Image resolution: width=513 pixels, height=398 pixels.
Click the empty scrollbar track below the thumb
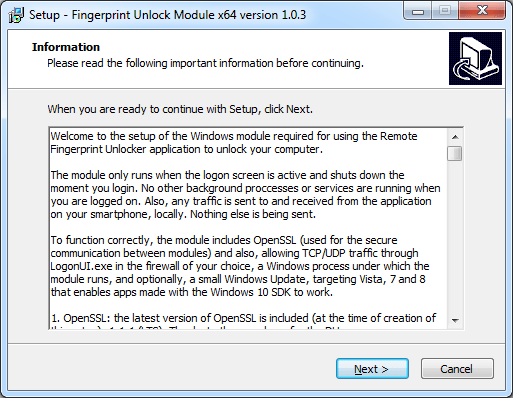point(455,237)
